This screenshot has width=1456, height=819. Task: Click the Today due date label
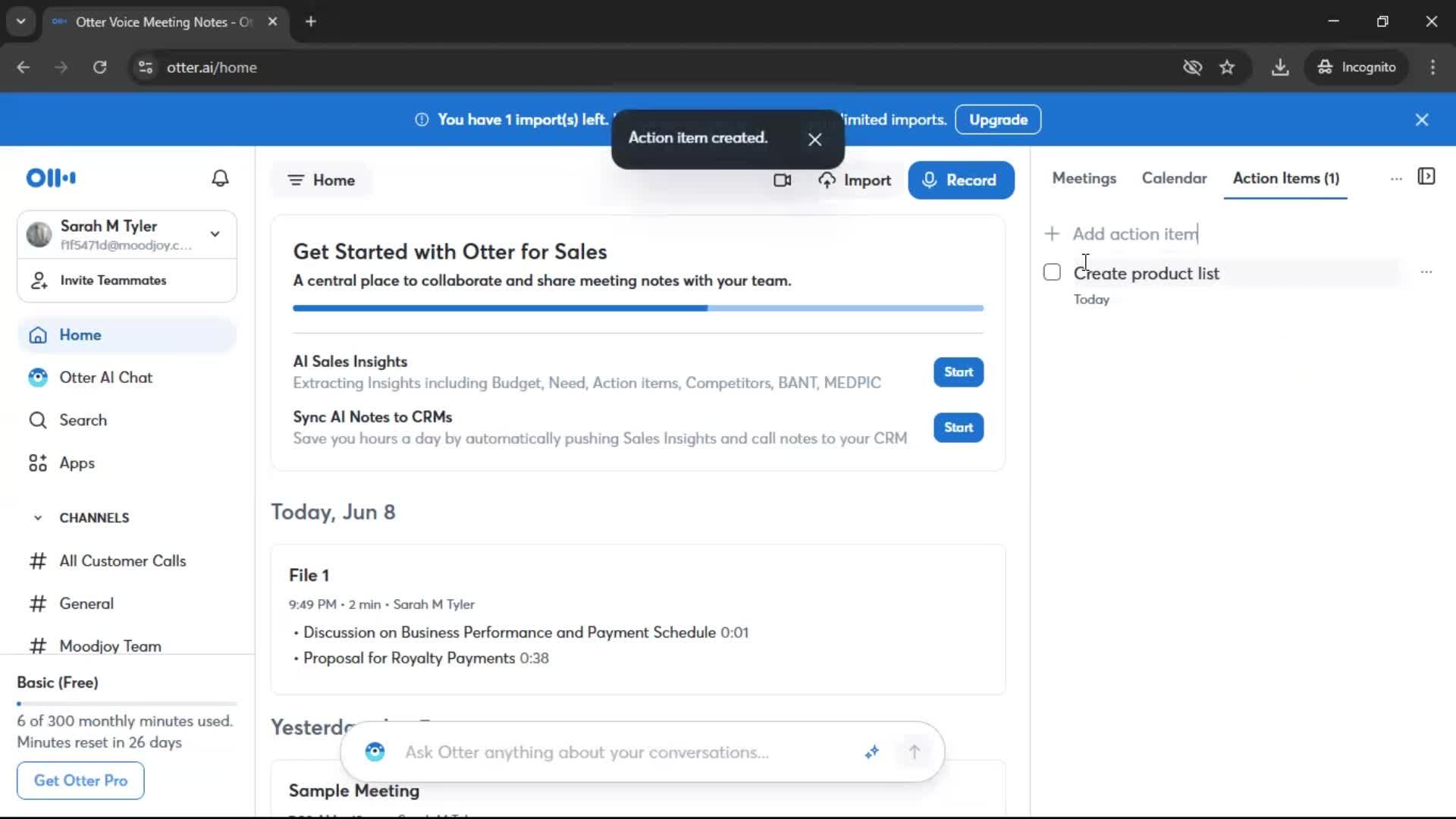pos(1091,300)
